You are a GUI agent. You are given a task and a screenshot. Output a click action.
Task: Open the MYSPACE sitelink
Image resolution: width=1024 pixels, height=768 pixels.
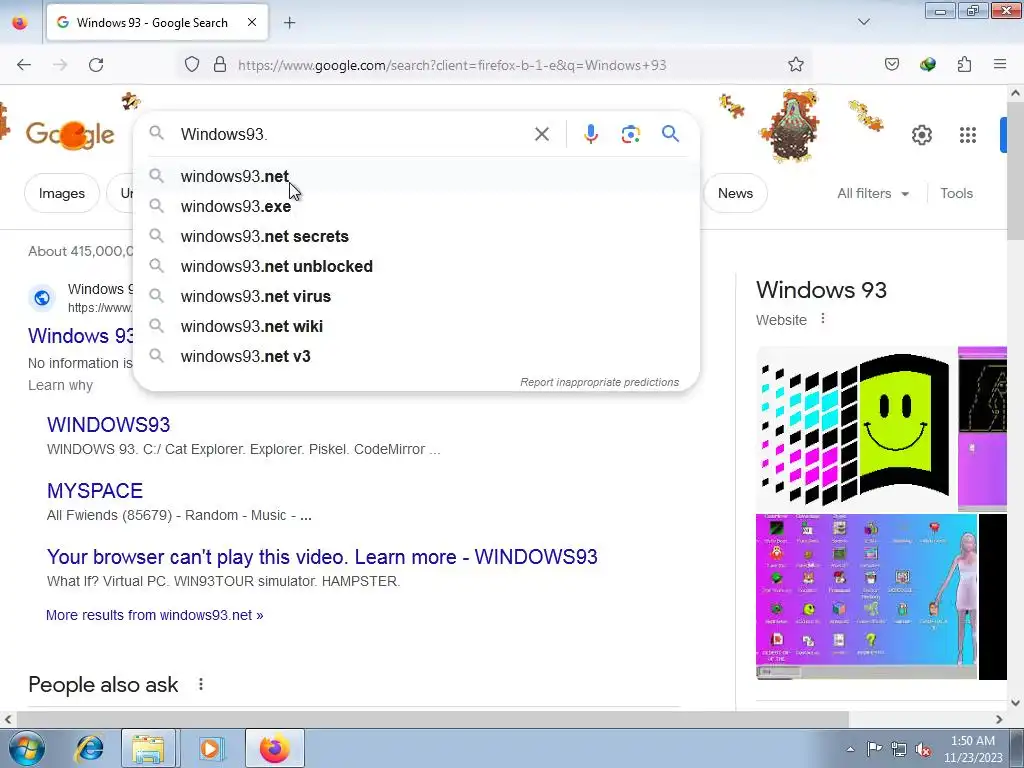95,491
